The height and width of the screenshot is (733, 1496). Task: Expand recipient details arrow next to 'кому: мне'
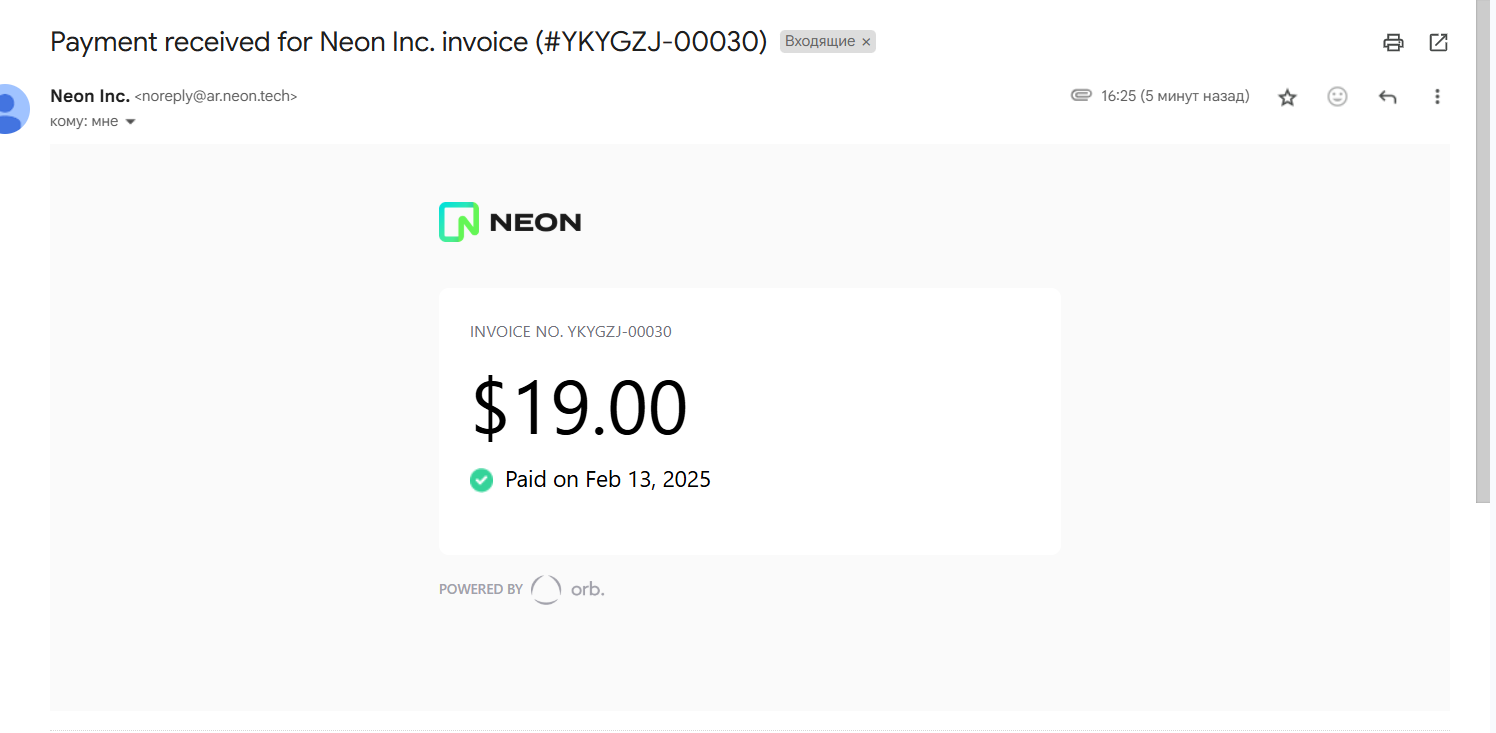point(130,122)
